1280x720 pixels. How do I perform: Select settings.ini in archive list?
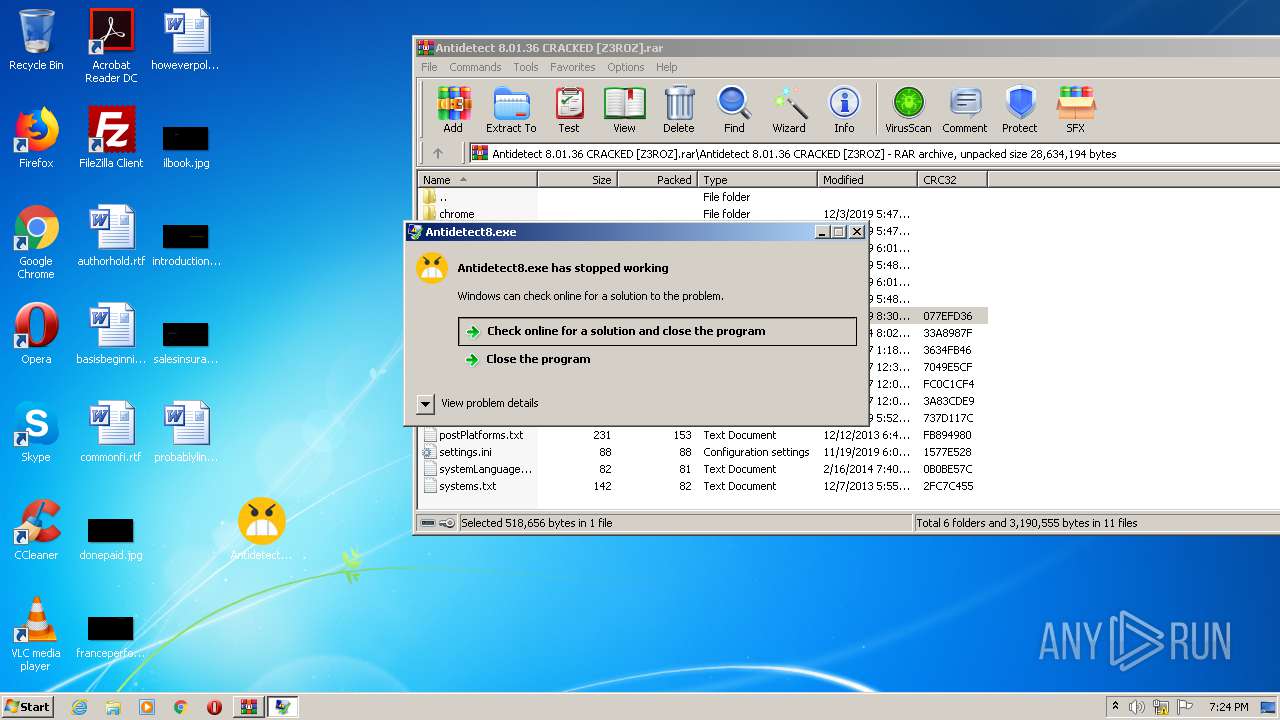coord(703,452)
